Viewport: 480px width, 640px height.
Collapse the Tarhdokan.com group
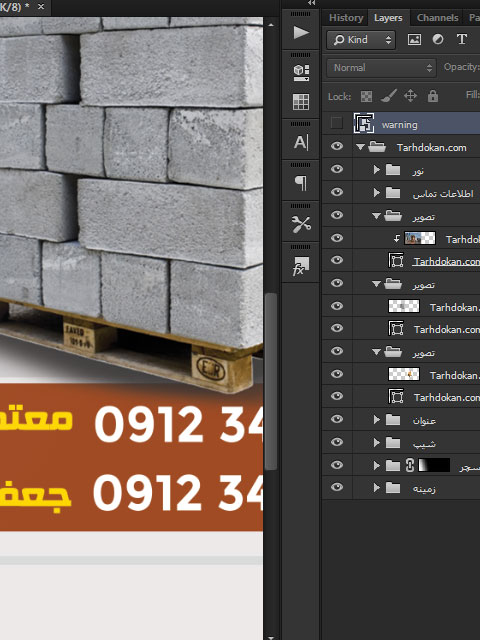(360, 147)
